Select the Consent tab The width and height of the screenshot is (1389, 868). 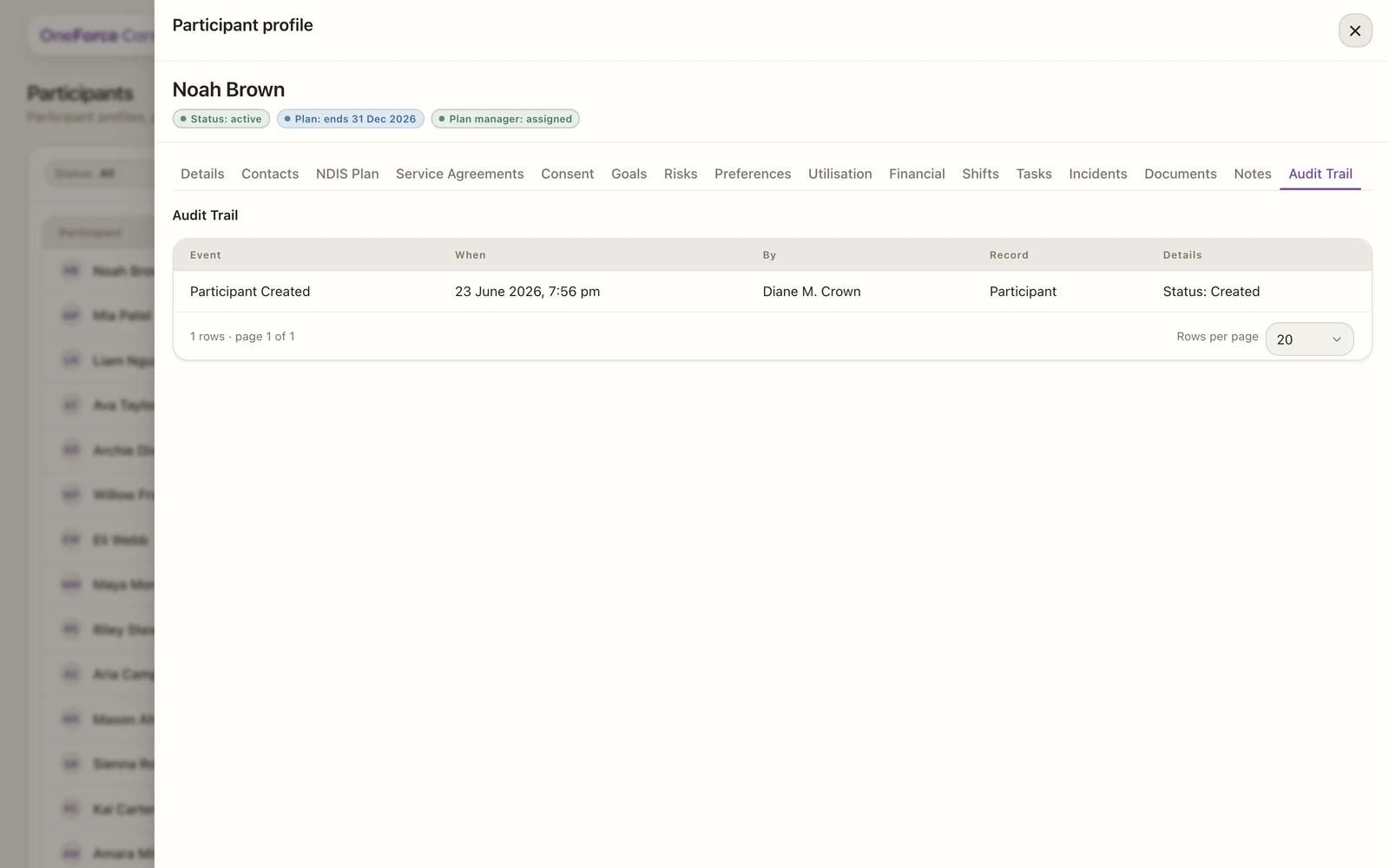click(x=567, y=174)
